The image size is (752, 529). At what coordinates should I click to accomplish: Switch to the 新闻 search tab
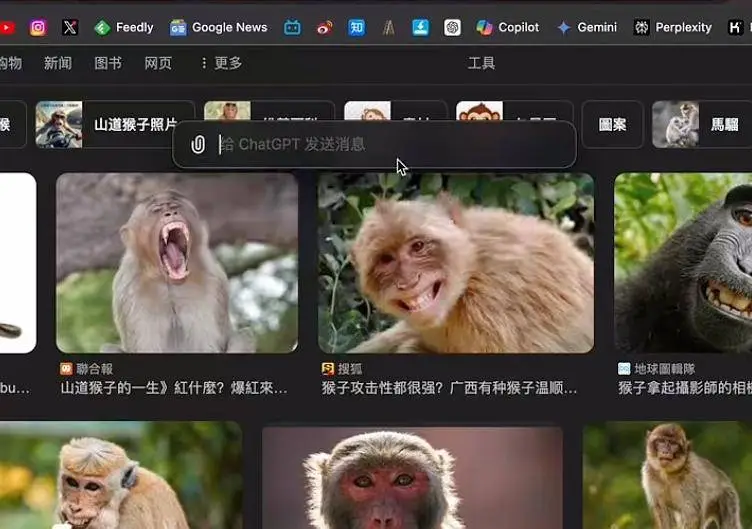[x=58, y=63]
